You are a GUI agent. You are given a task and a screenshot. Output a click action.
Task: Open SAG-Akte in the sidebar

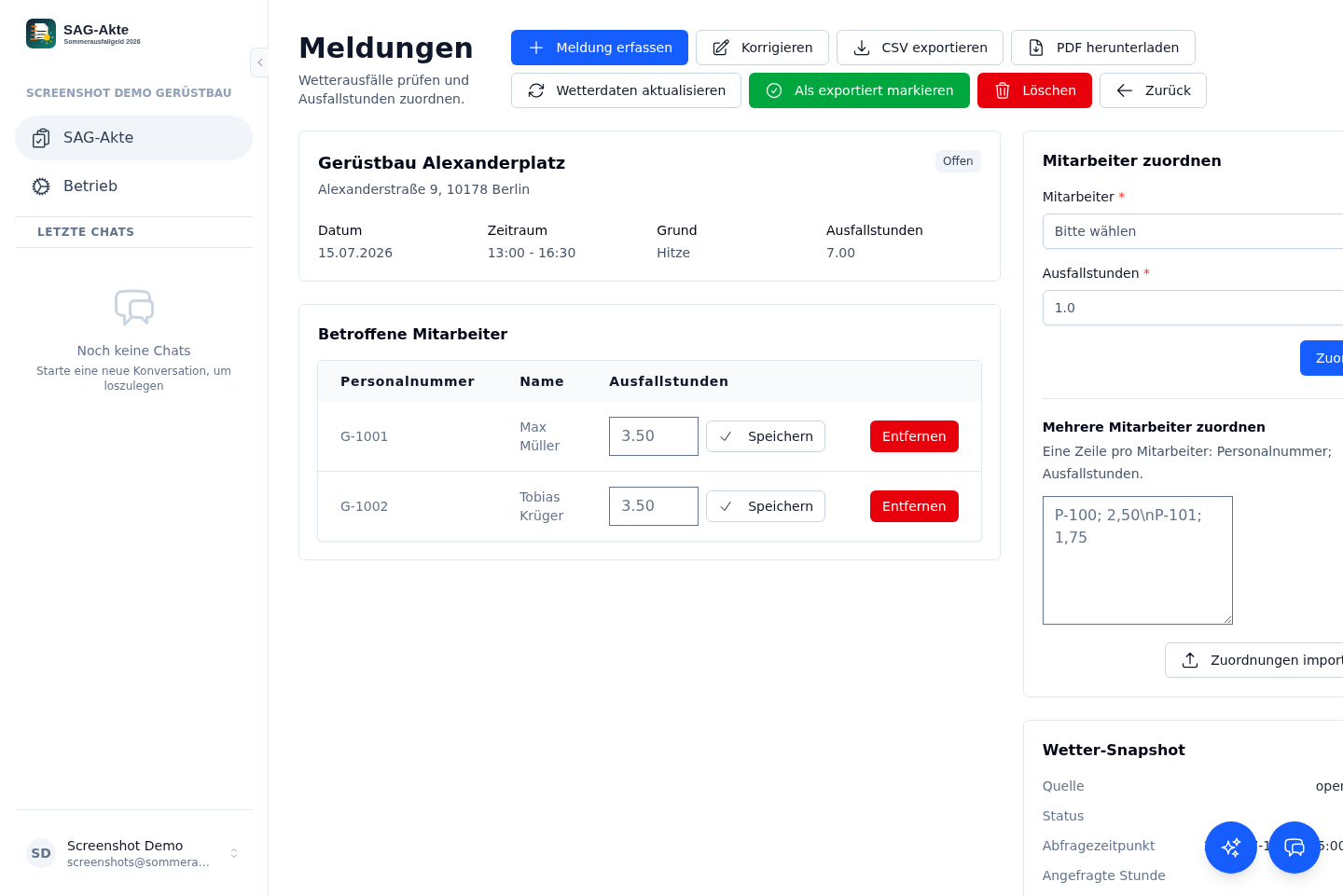tap(133, 138)
